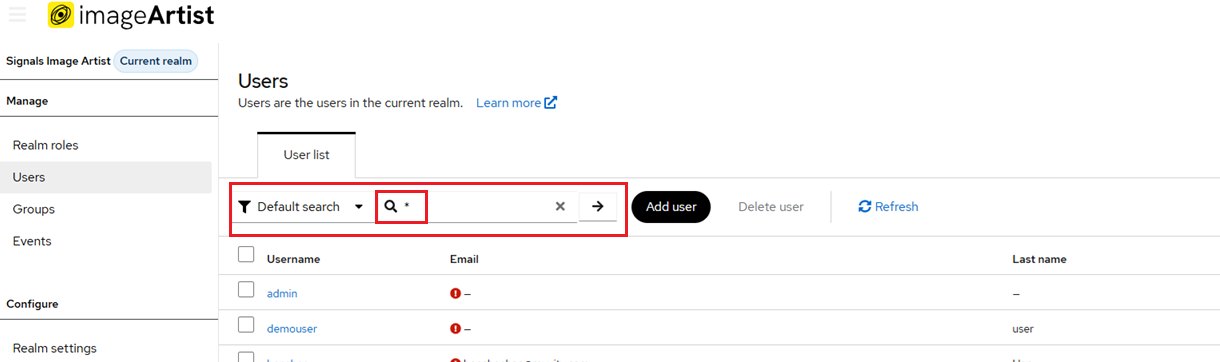Check the admin user checkbox
This screenshot has width=1220, height=362.
(x=246, y=290)
